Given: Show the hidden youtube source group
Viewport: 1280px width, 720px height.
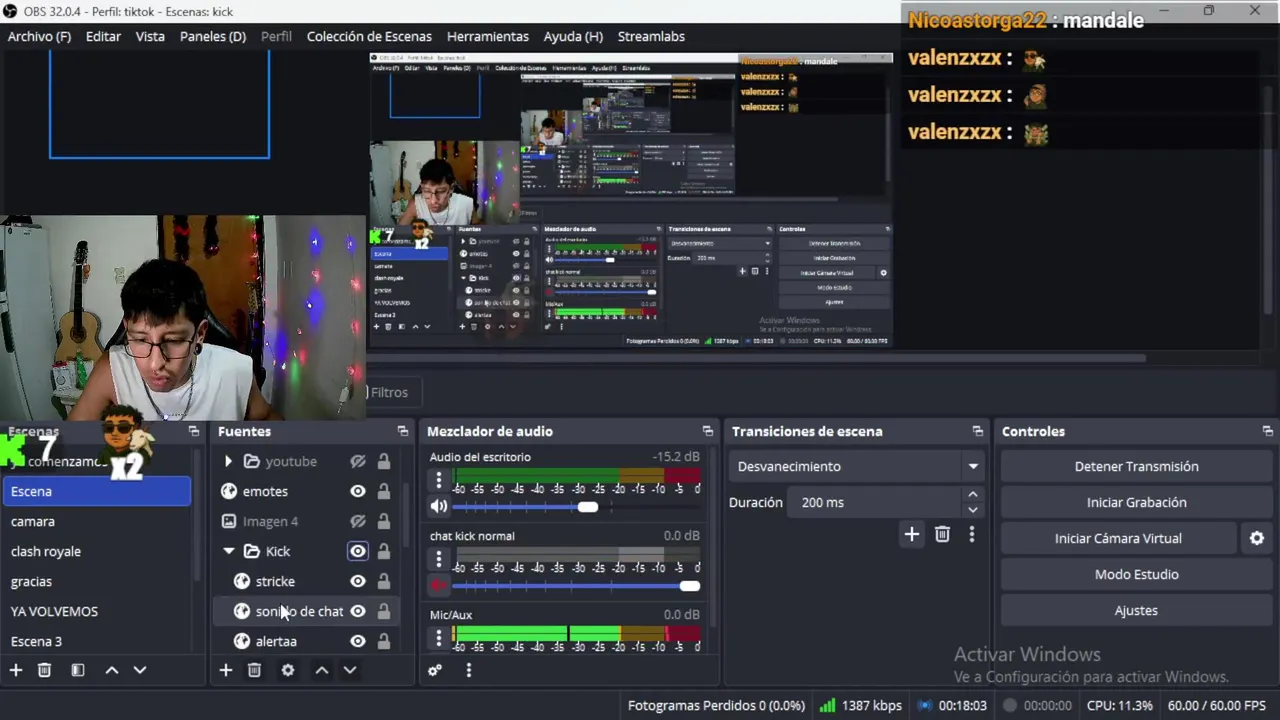Looking at the screenshot, I should (358, 461).
